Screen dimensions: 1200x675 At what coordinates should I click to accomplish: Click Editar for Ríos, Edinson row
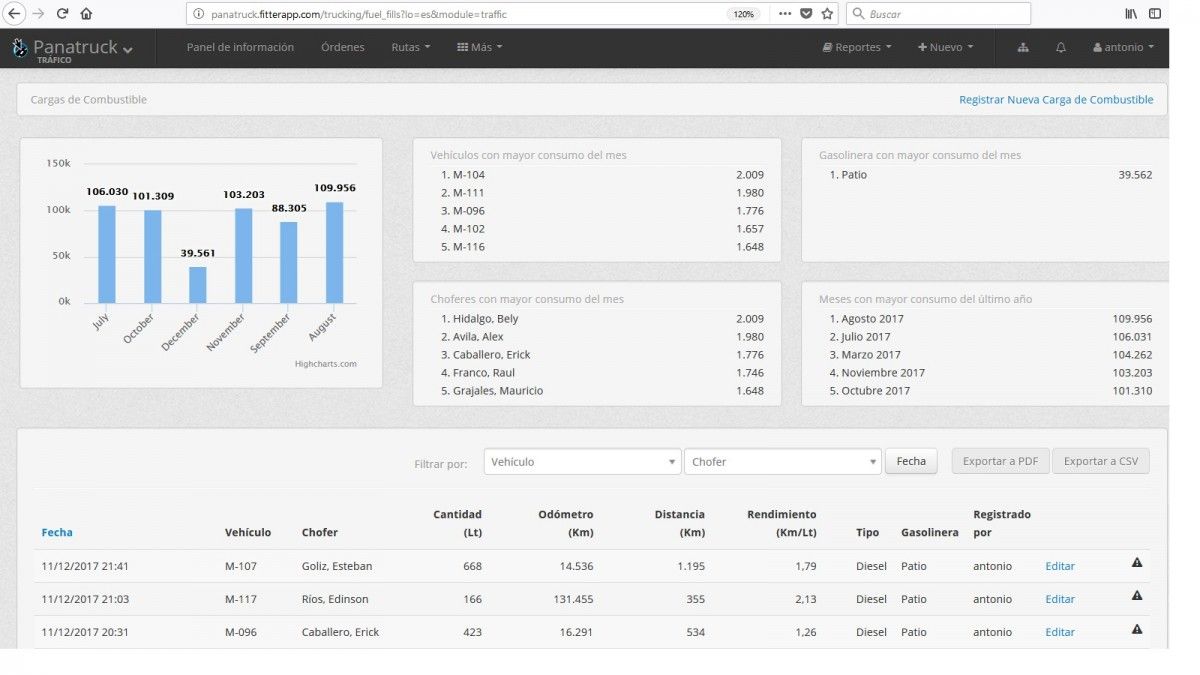pyautogui.click(x=1060, y=599)
